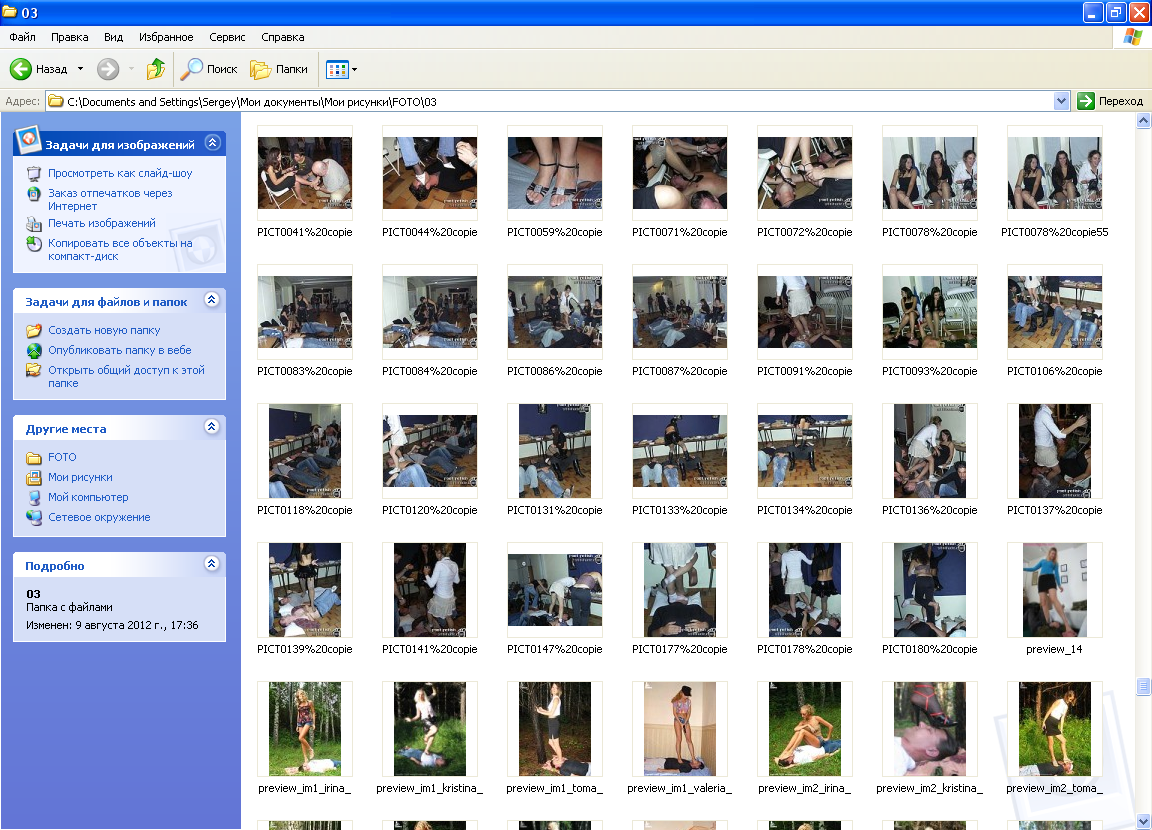The height and width of the screenshot is (830, 1152).
Task: Click the FOTO folder icon in Other places
Action: (x=34, y=458)
